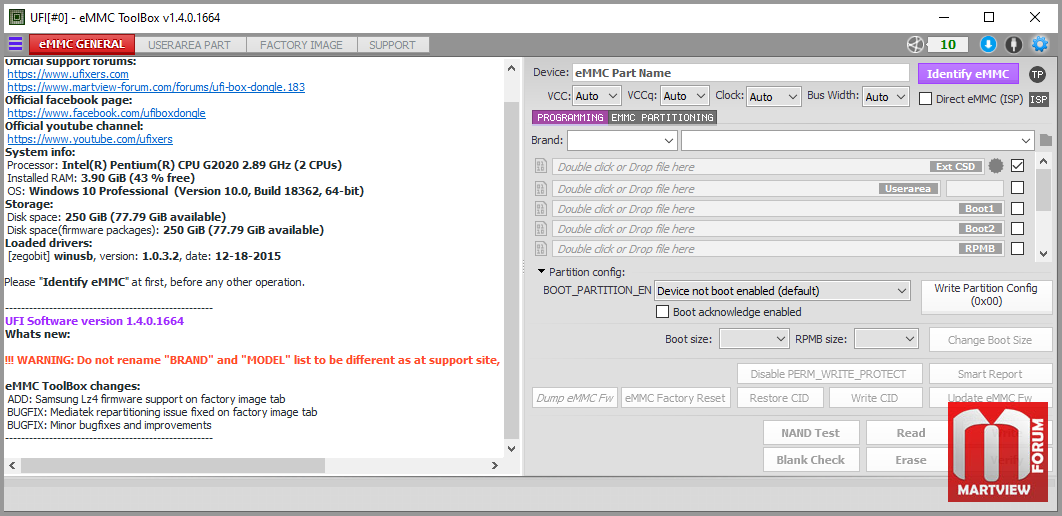
Task: Click the black circular info icon
Action: 1013,45
